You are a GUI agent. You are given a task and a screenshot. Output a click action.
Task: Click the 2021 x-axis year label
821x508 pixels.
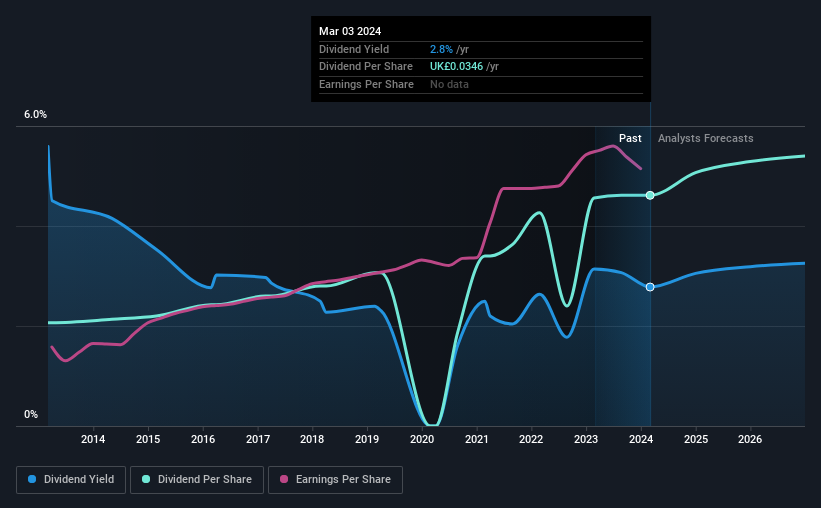(476, 439)
